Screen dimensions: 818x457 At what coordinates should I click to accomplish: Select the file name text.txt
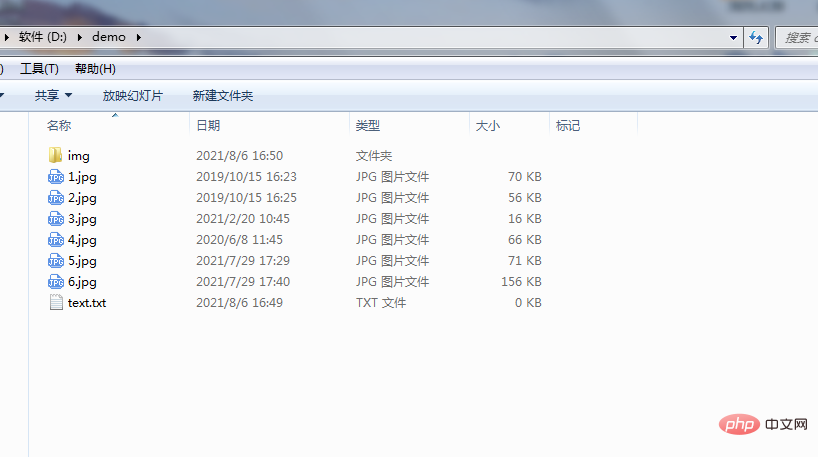click(87, 303)
